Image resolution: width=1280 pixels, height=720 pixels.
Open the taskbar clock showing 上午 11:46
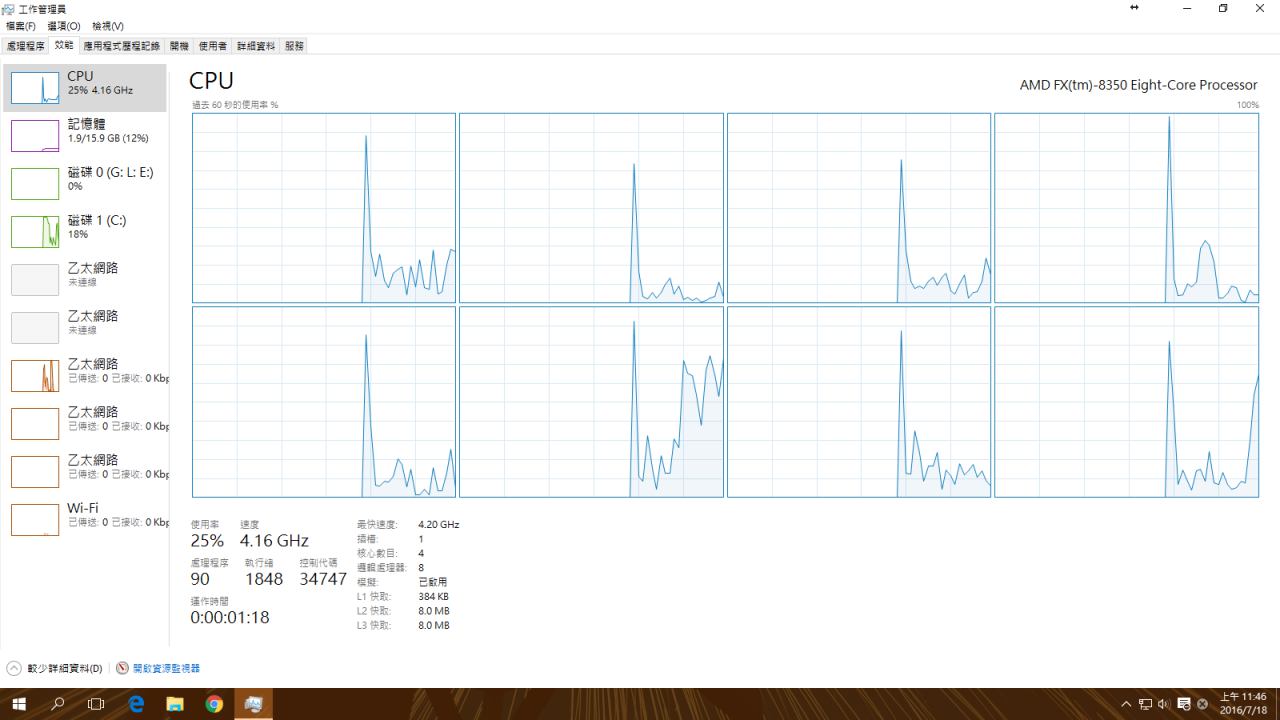[x=1243, y=704]
